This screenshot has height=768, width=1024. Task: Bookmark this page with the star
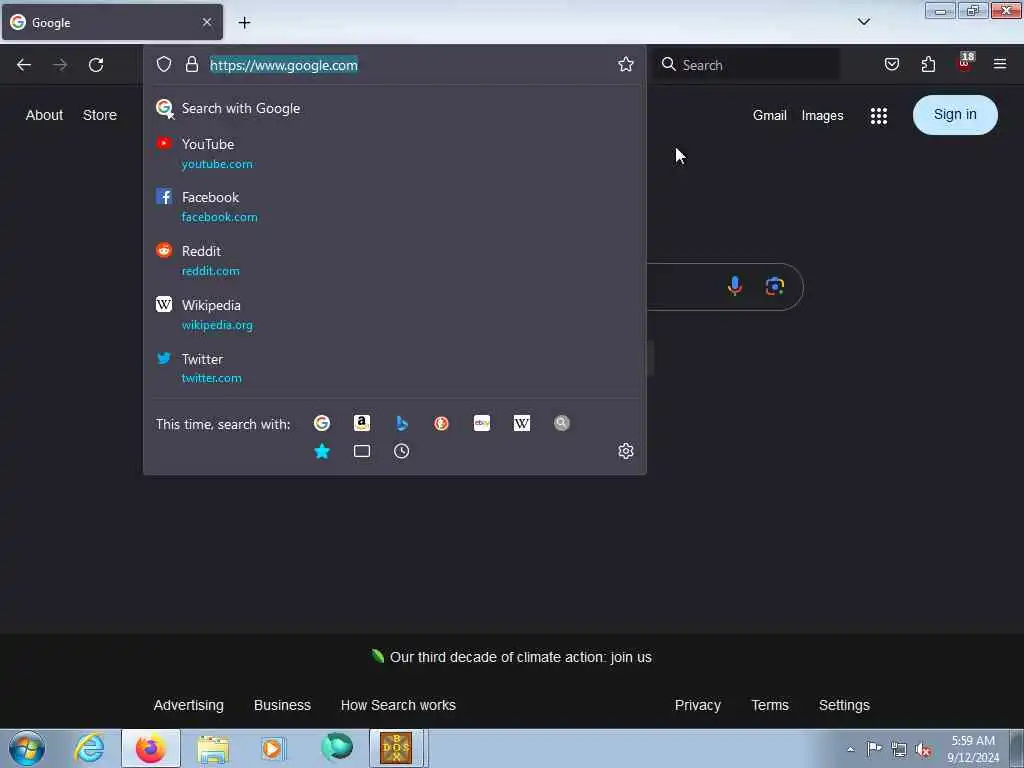click(x=626, y=64)
